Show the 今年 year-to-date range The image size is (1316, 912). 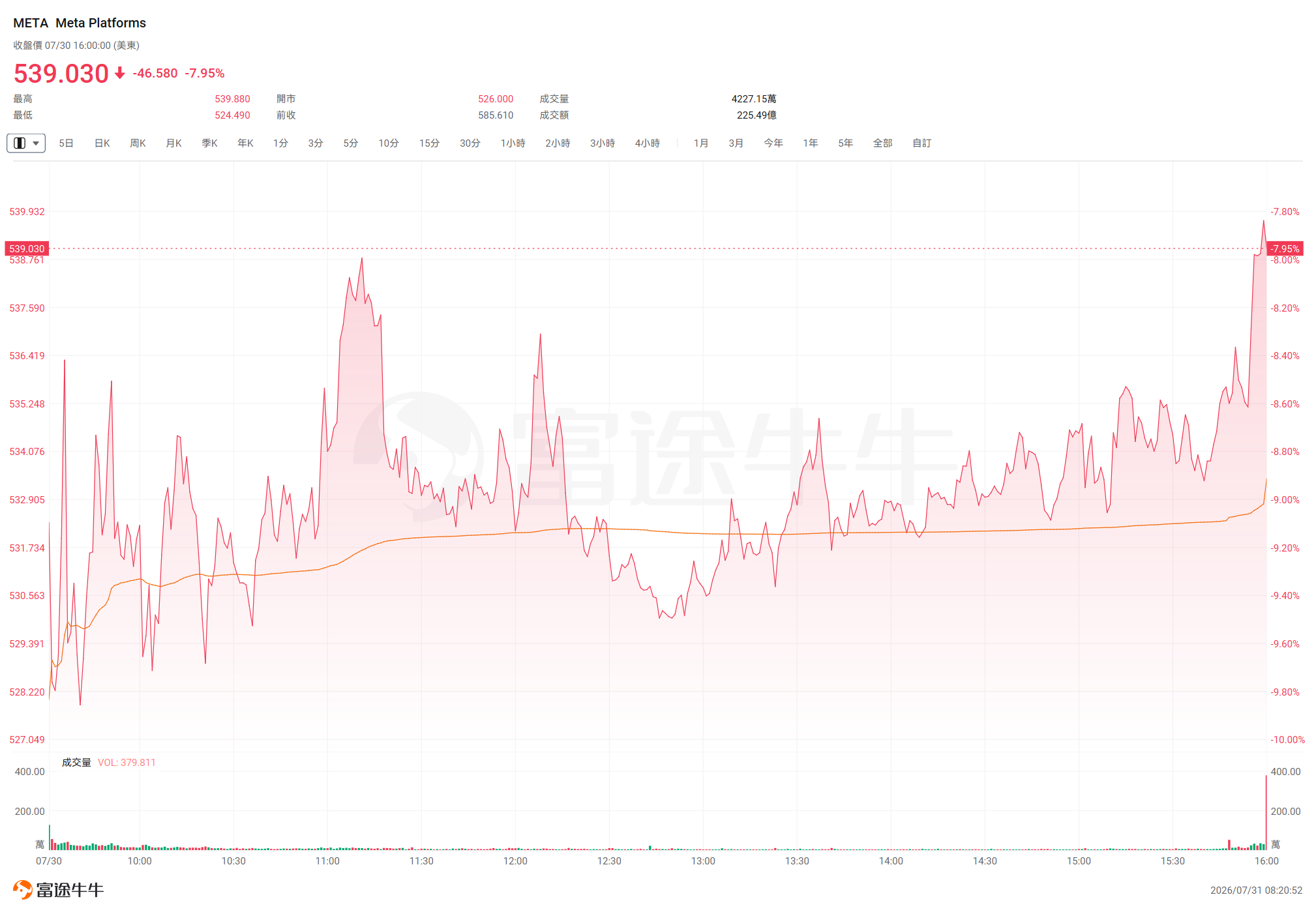[773, 143]
